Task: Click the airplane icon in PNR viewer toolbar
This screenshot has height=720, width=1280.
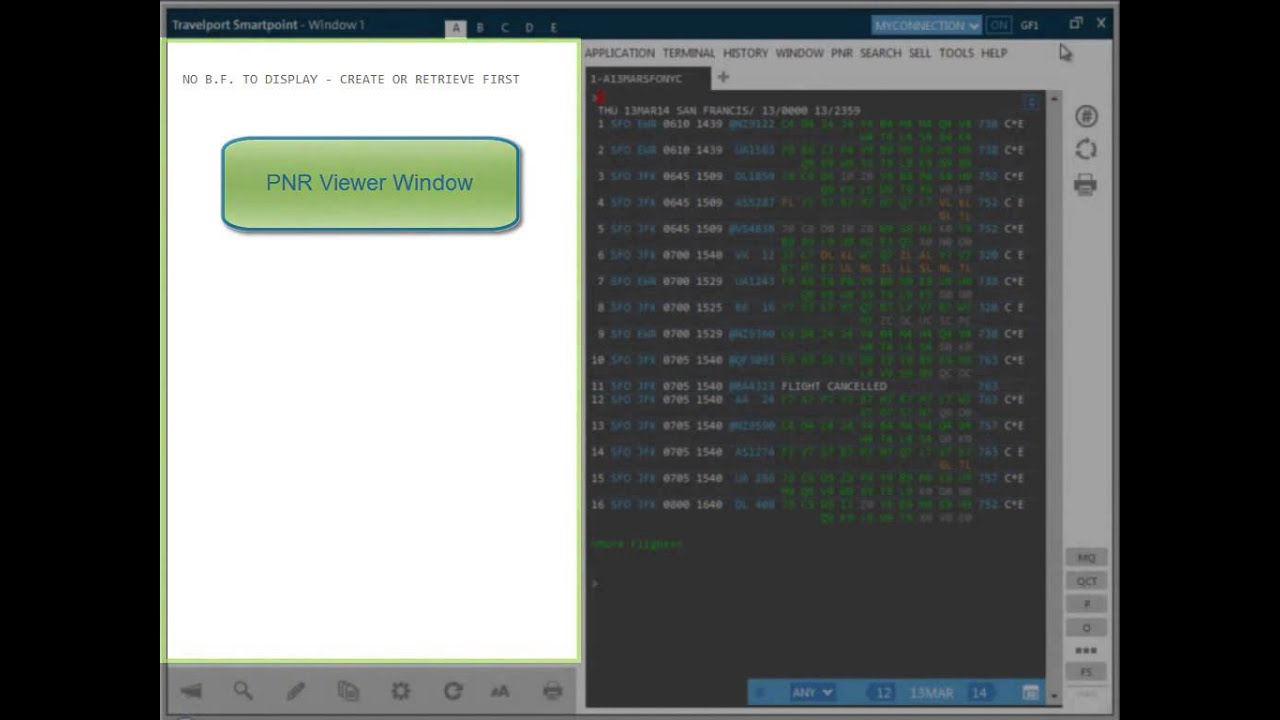Action: pyautogui.click(x=191, y=690)
